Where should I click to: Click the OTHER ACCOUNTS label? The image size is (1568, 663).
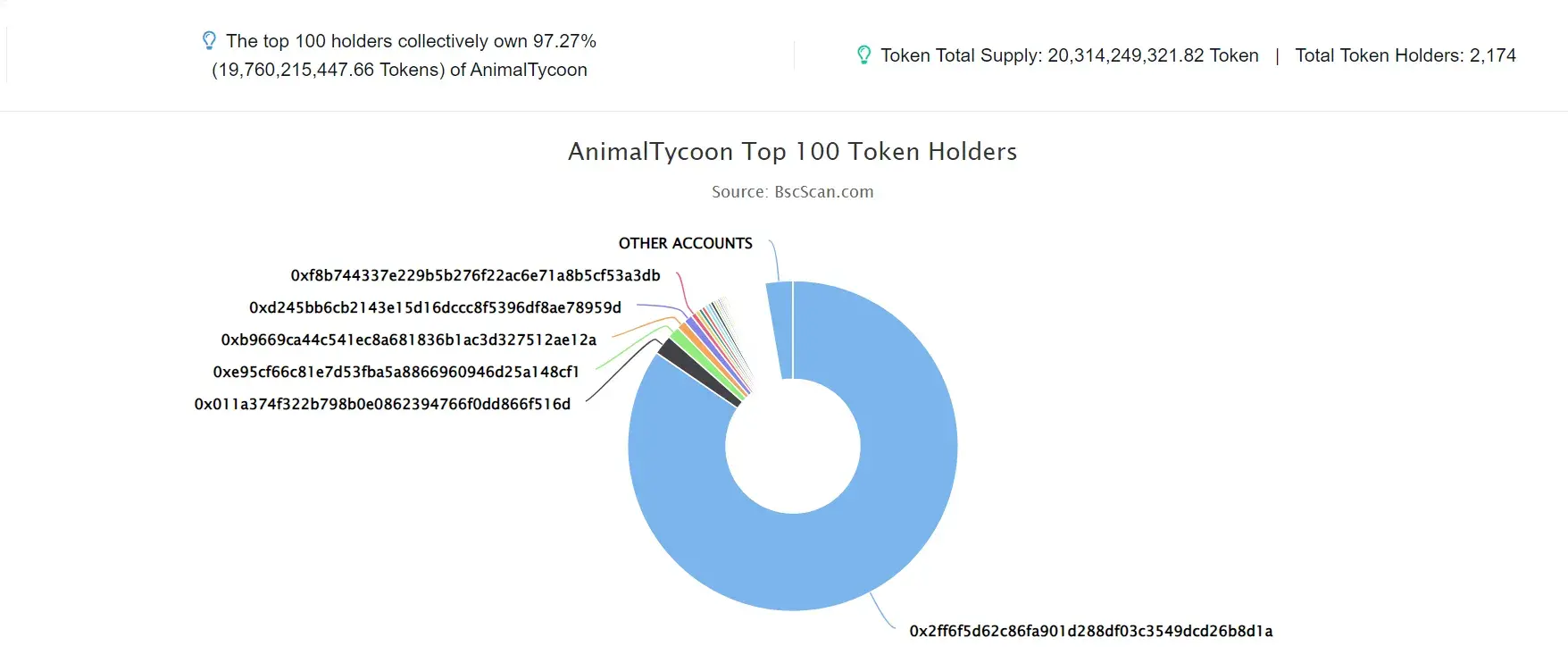[686, 243]
